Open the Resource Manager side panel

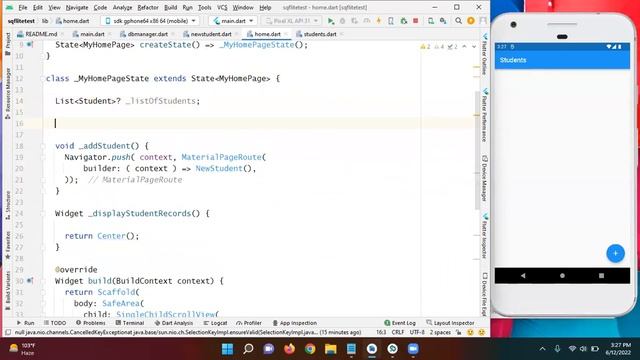coord(8,94)
